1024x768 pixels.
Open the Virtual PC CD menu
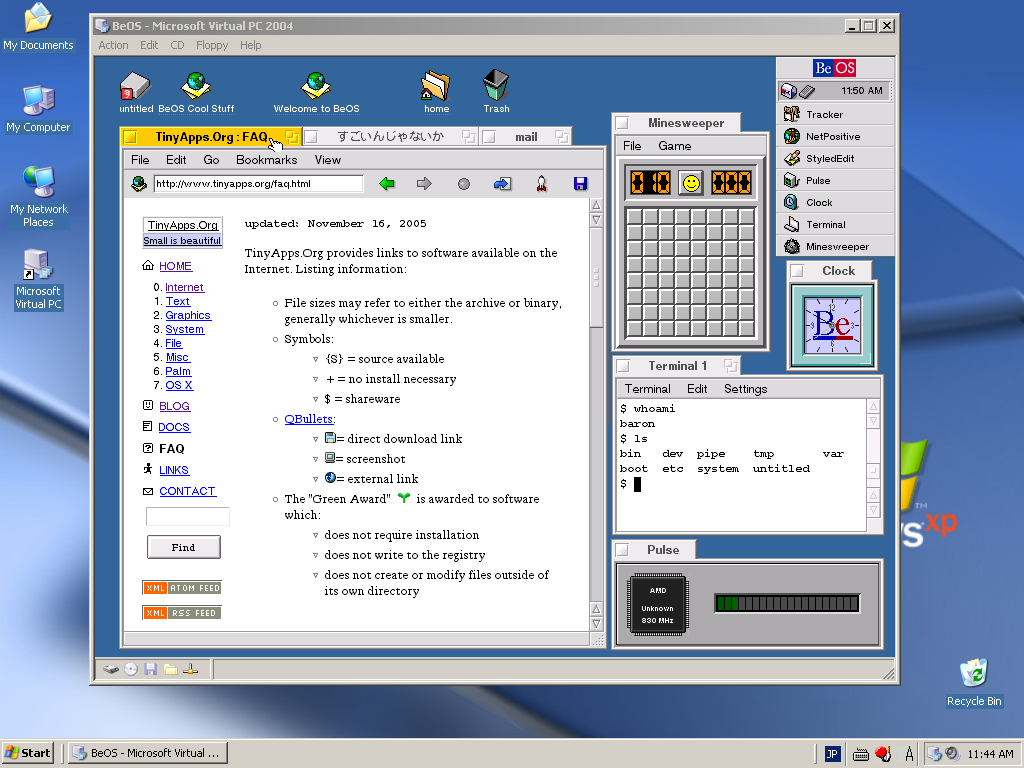click(x=177, y=45)
